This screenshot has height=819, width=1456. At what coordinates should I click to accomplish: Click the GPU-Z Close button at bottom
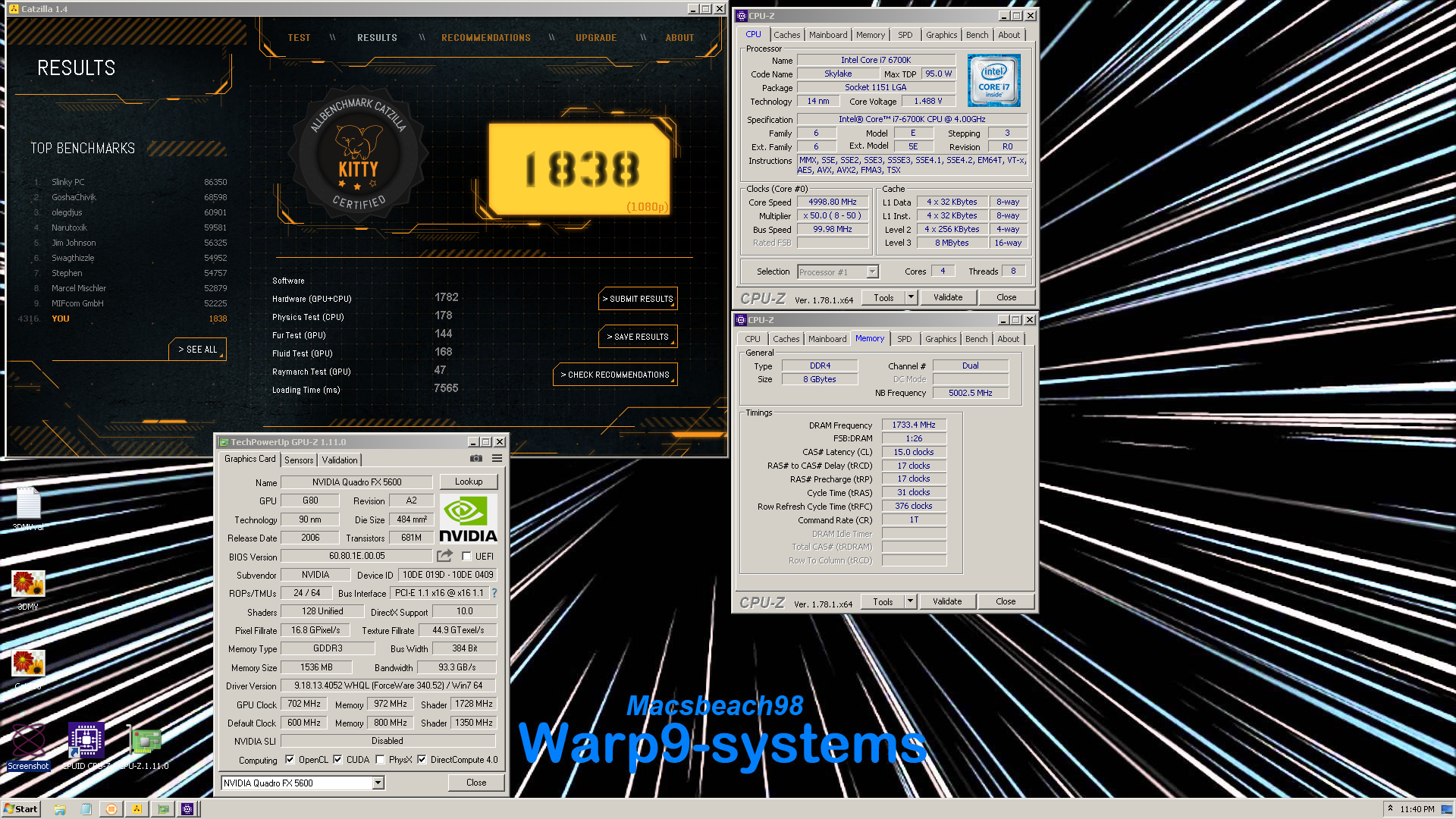point(476,783)
